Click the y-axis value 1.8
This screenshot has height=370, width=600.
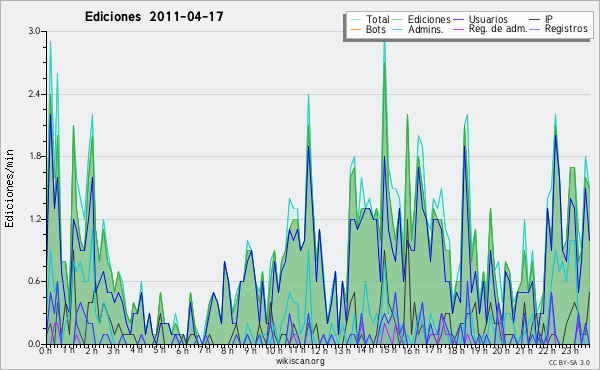pyautogui.click(x=34, y=156)
